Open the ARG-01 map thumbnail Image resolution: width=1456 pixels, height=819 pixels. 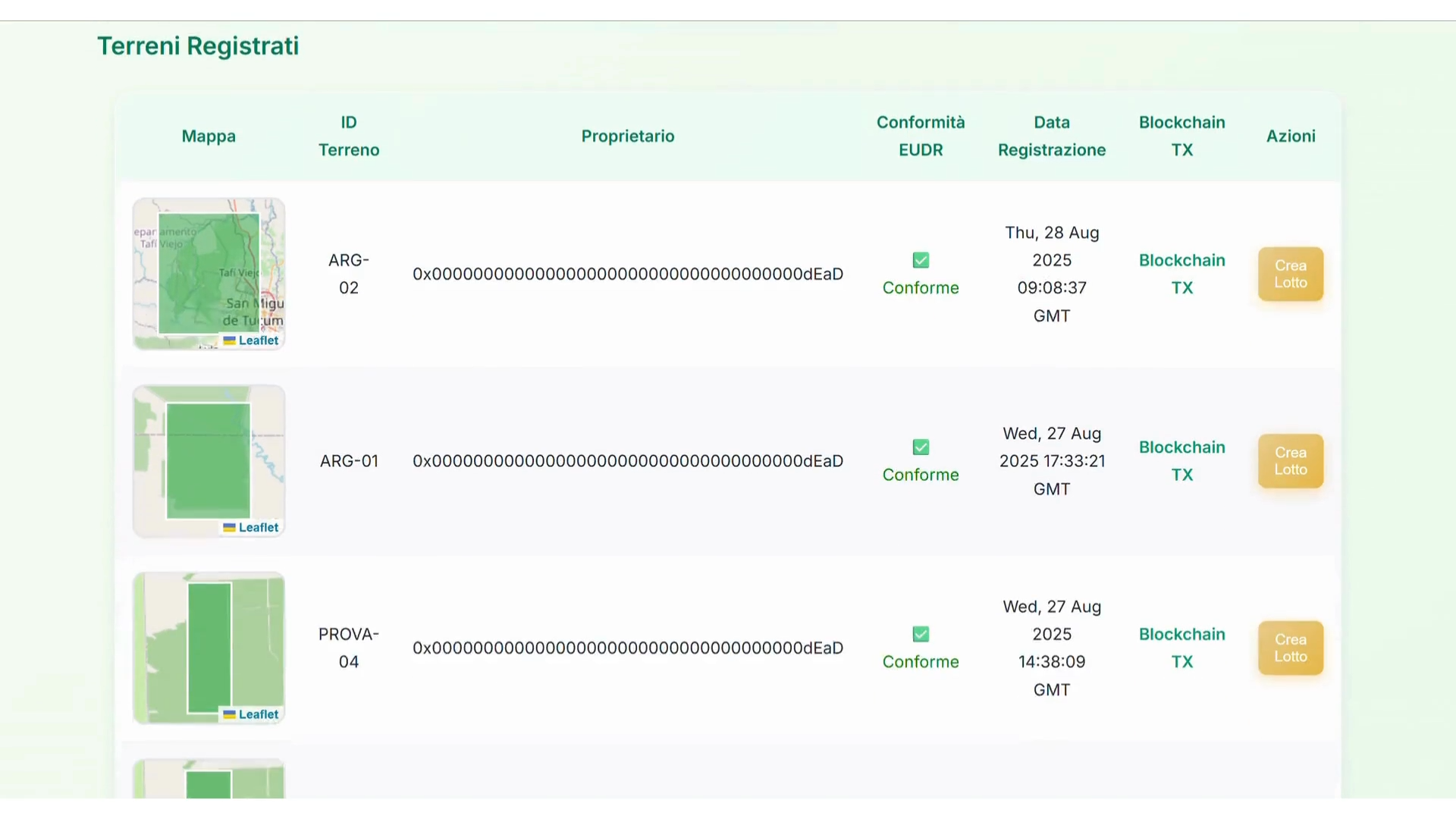pos(209,461)
